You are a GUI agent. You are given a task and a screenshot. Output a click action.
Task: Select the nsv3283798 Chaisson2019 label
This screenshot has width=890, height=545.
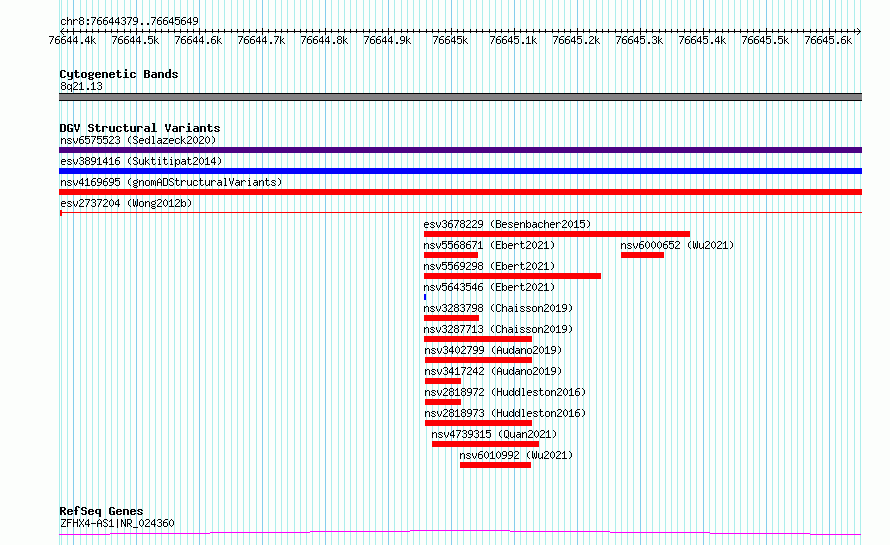click(497, 308)
